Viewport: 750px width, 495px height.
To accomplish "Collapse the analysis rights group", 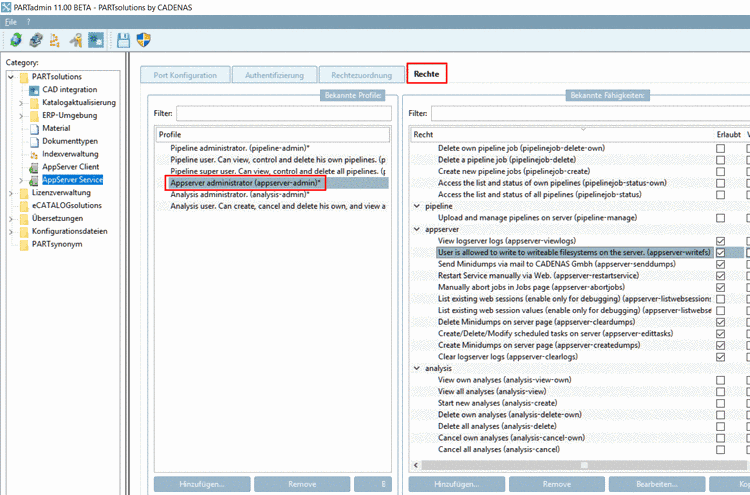I will [417, 368].
